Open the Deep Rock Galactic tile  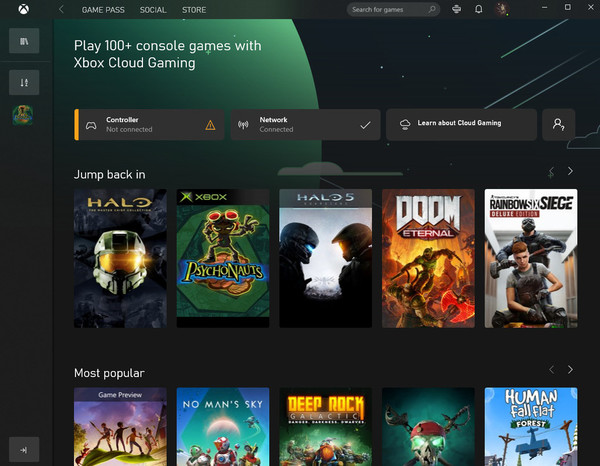pos(326,427)
